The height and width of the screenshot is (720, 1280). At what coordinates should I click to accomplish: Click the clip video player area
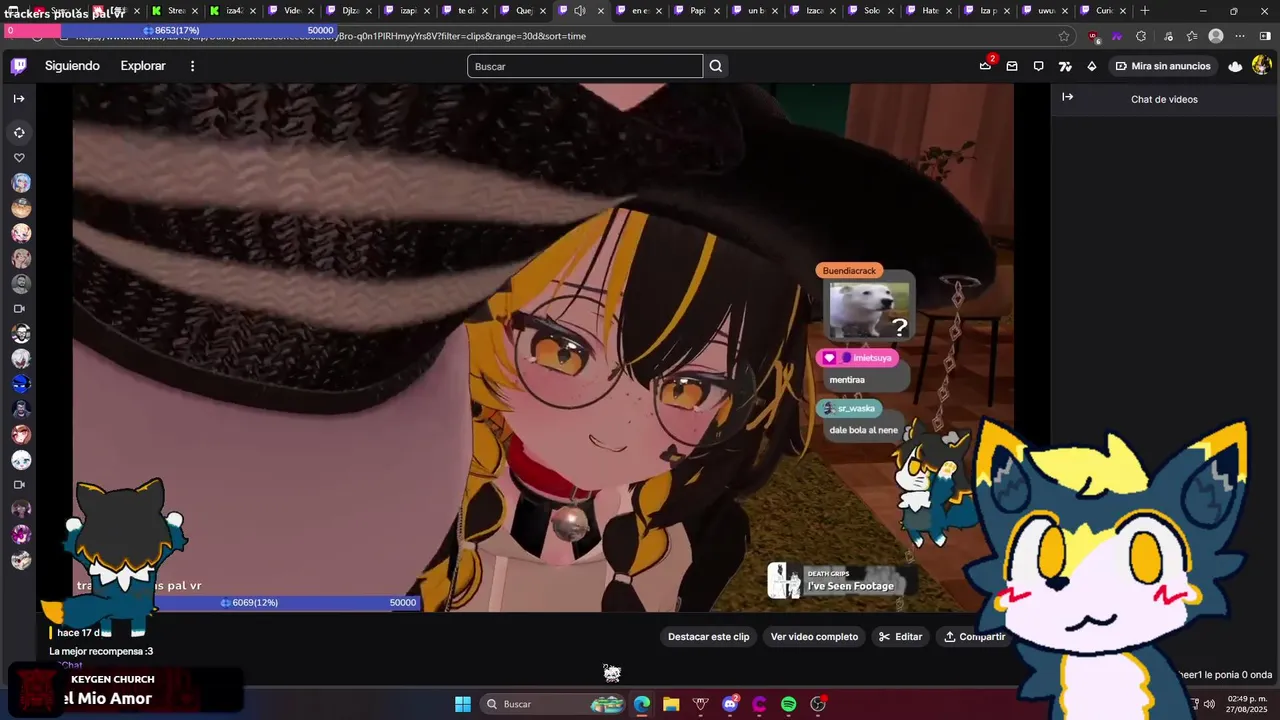point(543,347)
